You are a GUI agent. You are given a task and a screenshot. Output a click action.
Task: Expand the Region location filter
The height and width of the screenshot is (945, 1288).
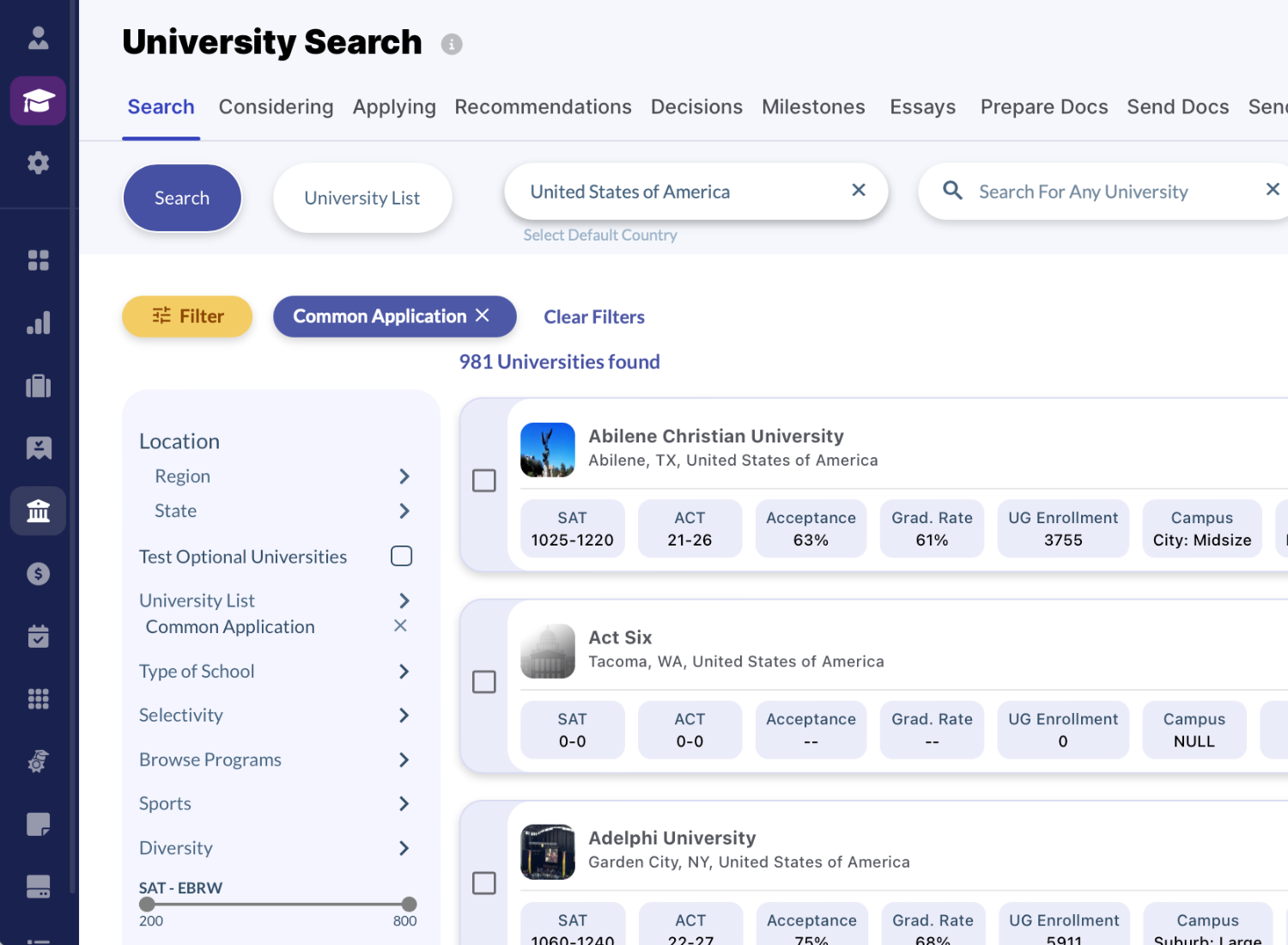(404, 477)
